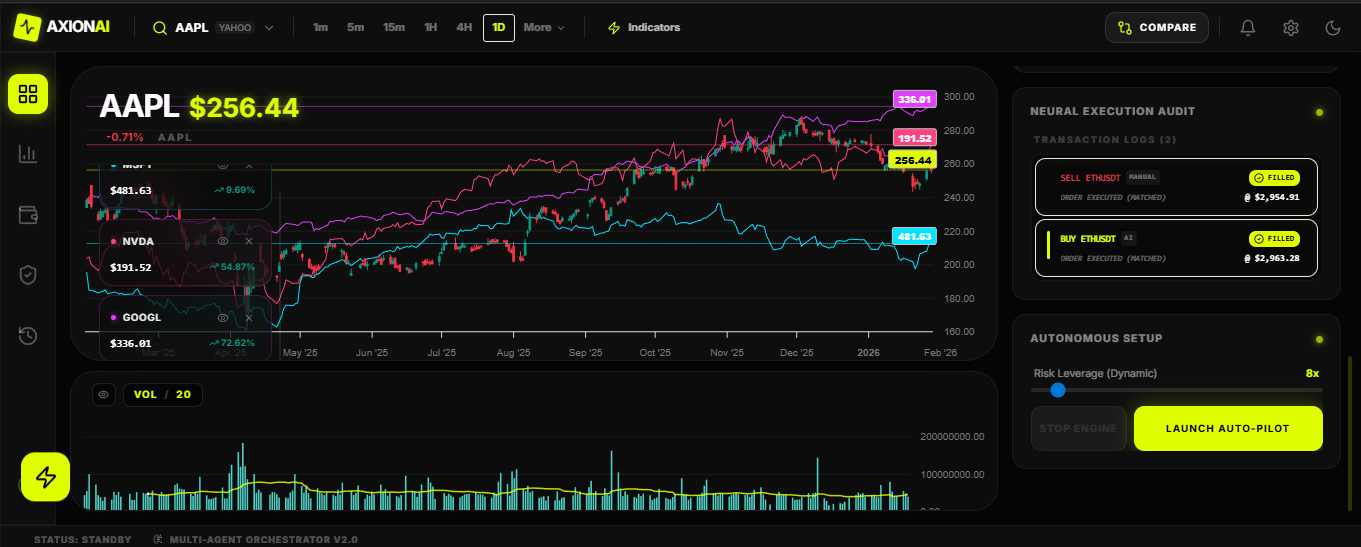Open the SELL ETHUSDT transaction log
Viewport: 1361px width, 547px height.
click(x=1176, y=187)
